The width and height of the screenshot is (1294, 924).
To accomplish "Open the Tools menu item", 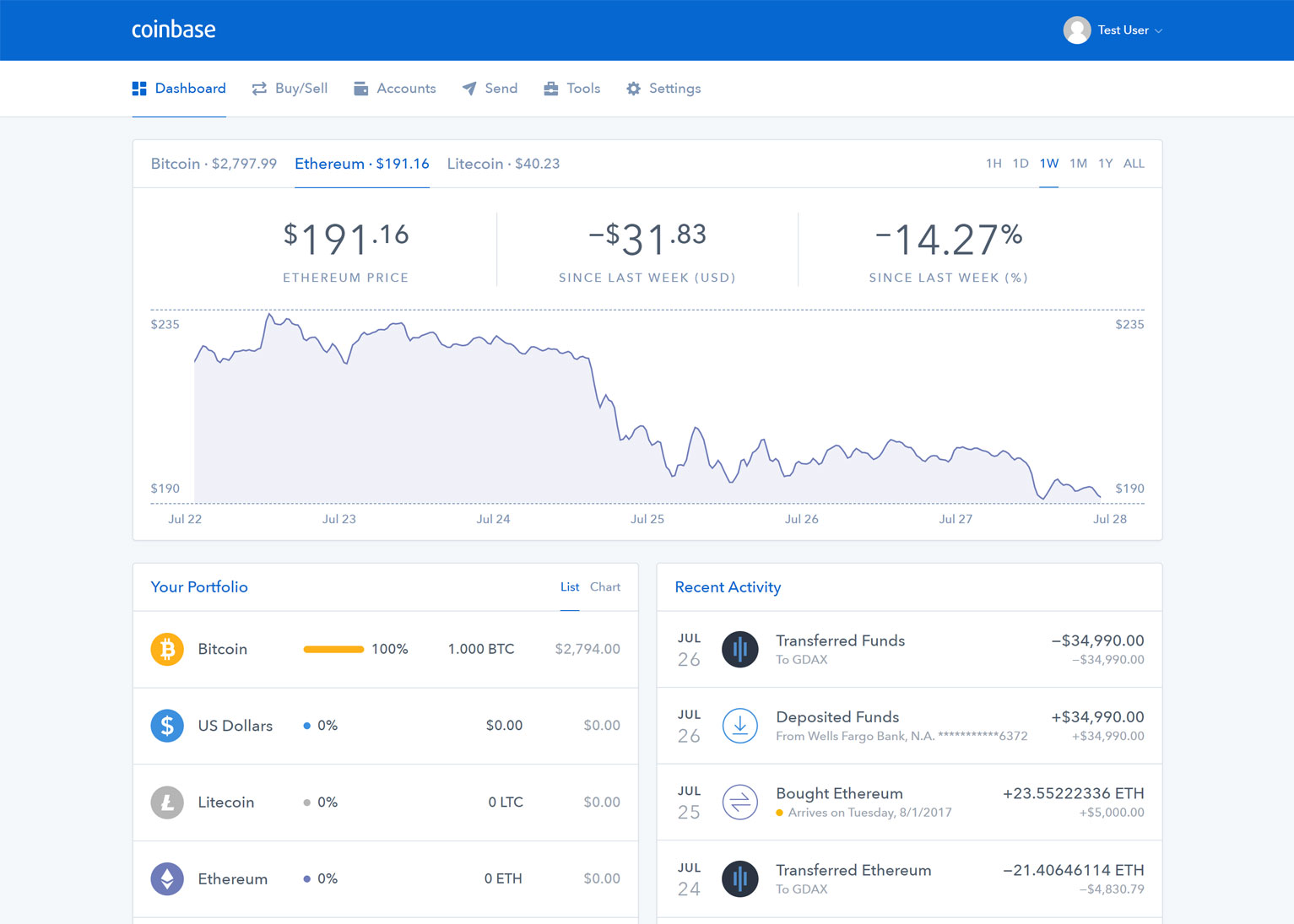I will click(572, 89).
